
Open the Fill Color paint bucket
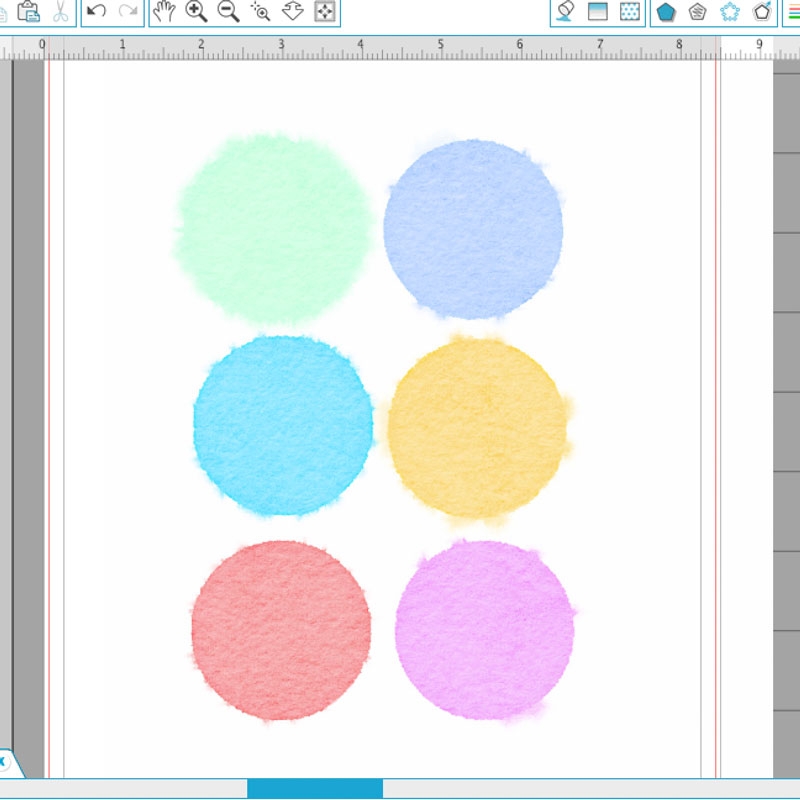pyautogui.click(x=565, y=11)
